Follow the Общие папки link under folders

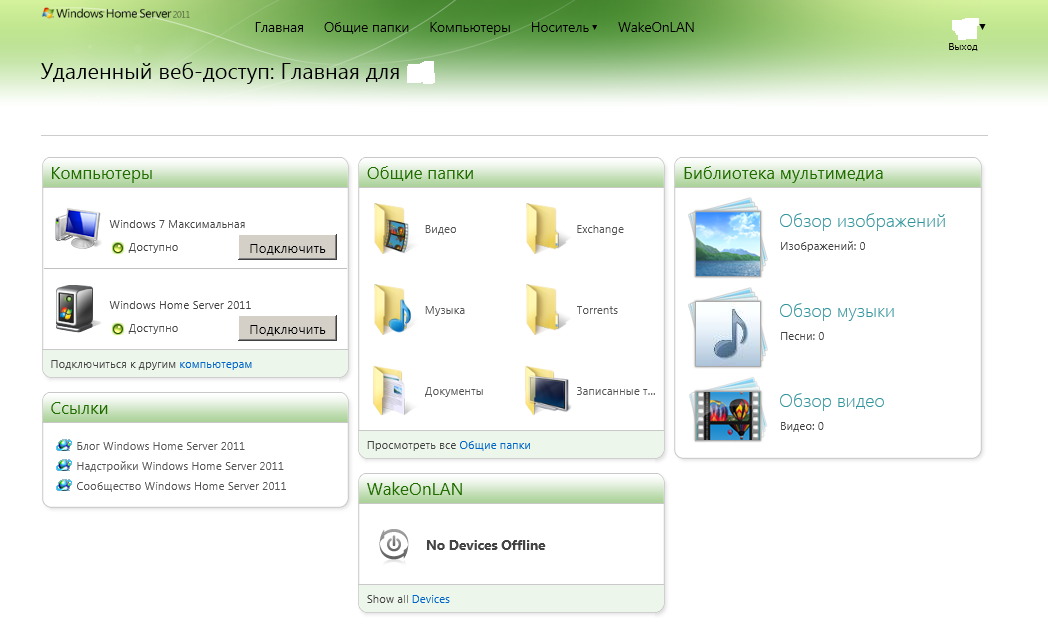(495, 445)
